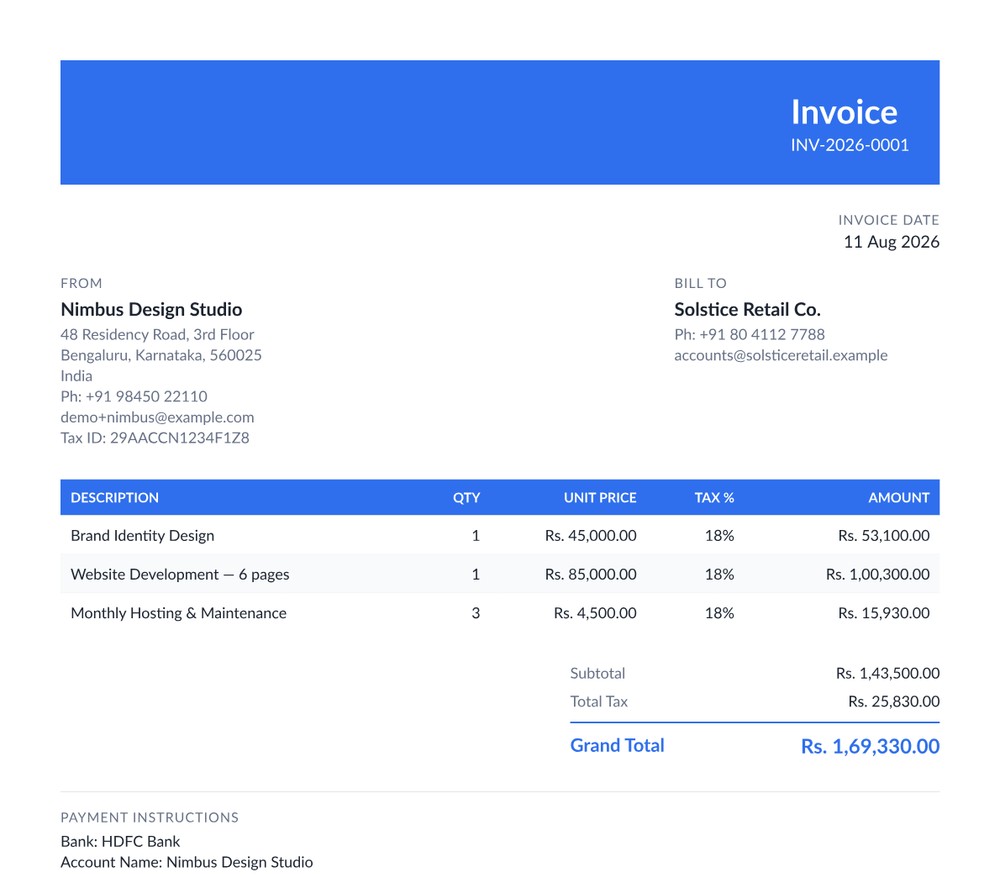Click Bengaluru, Karnataka, 560025 line
Screen dimensions: 1000x876
tap(161, 355)
